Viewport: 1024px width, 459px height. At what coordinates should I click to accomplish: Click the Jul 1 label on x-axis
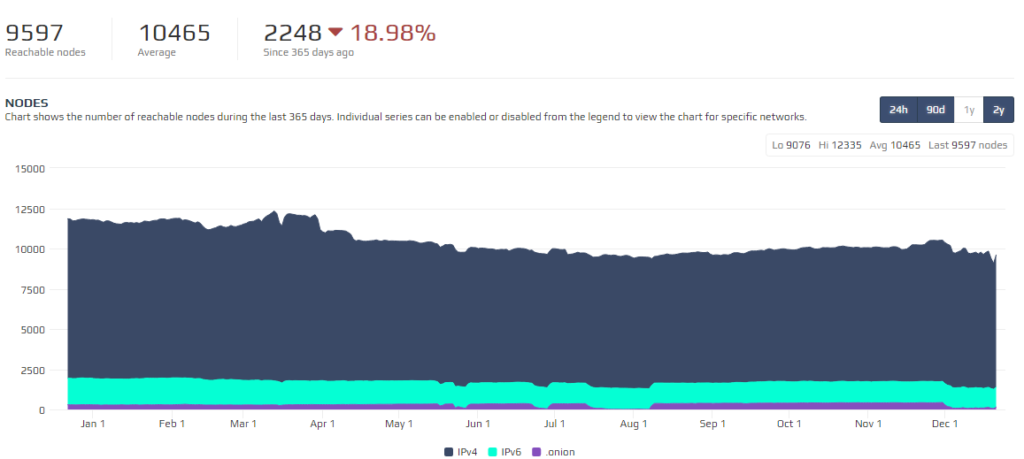[x=555, y=424]
